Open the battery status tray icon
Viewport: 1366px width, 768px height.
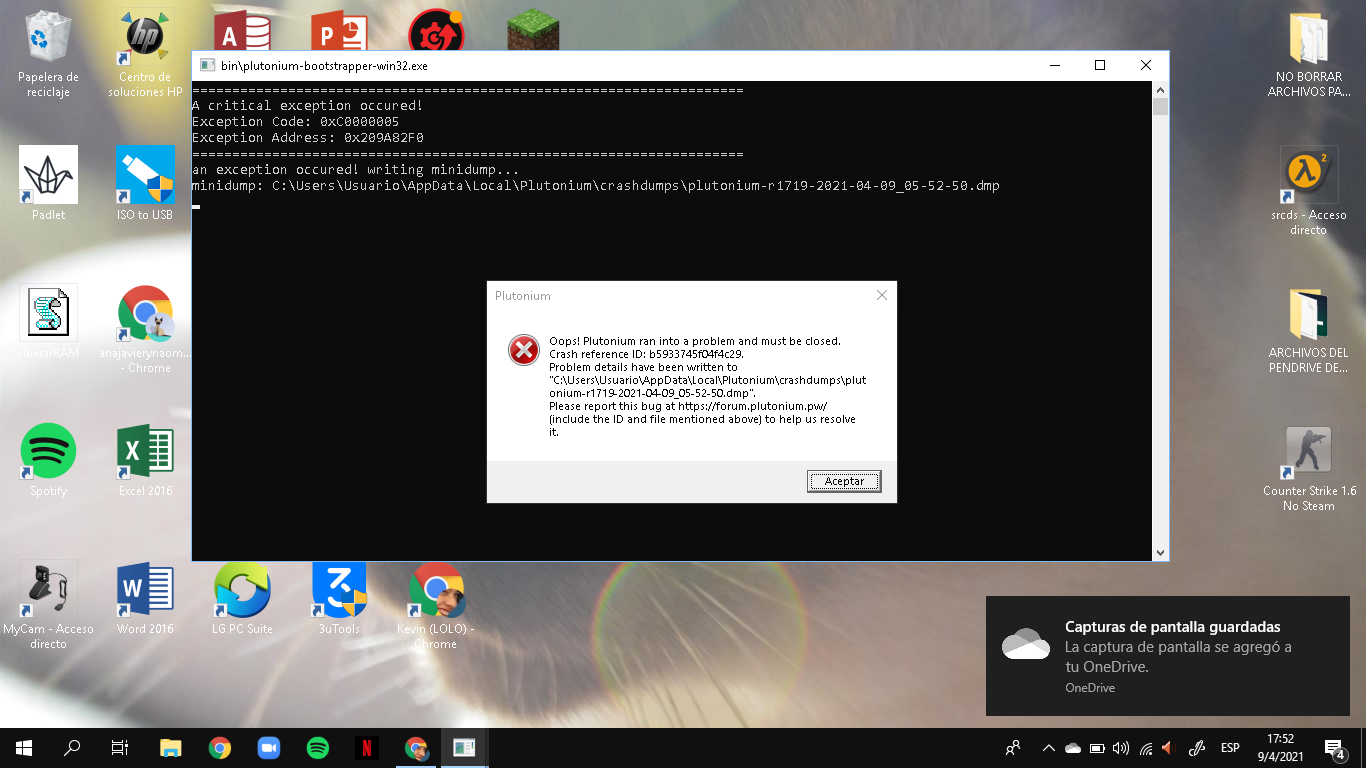click(1097, 748)
